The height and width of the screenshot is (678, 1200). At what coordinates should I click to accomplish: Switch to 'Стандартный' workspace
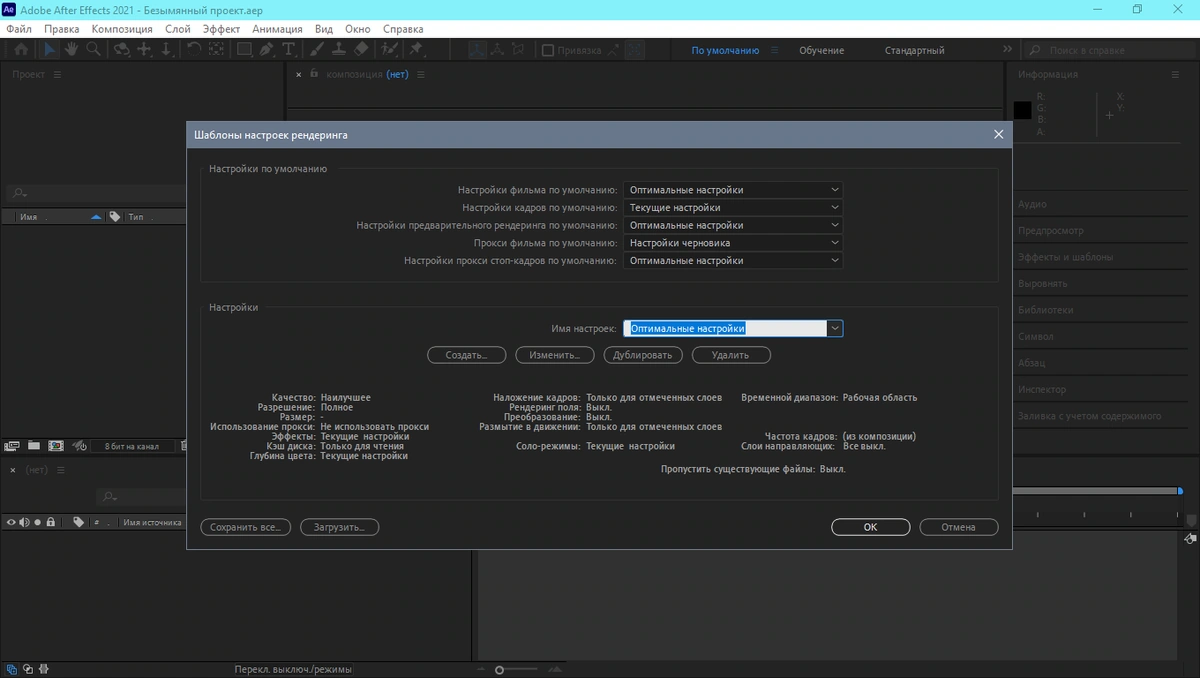(x=914, y=50)
